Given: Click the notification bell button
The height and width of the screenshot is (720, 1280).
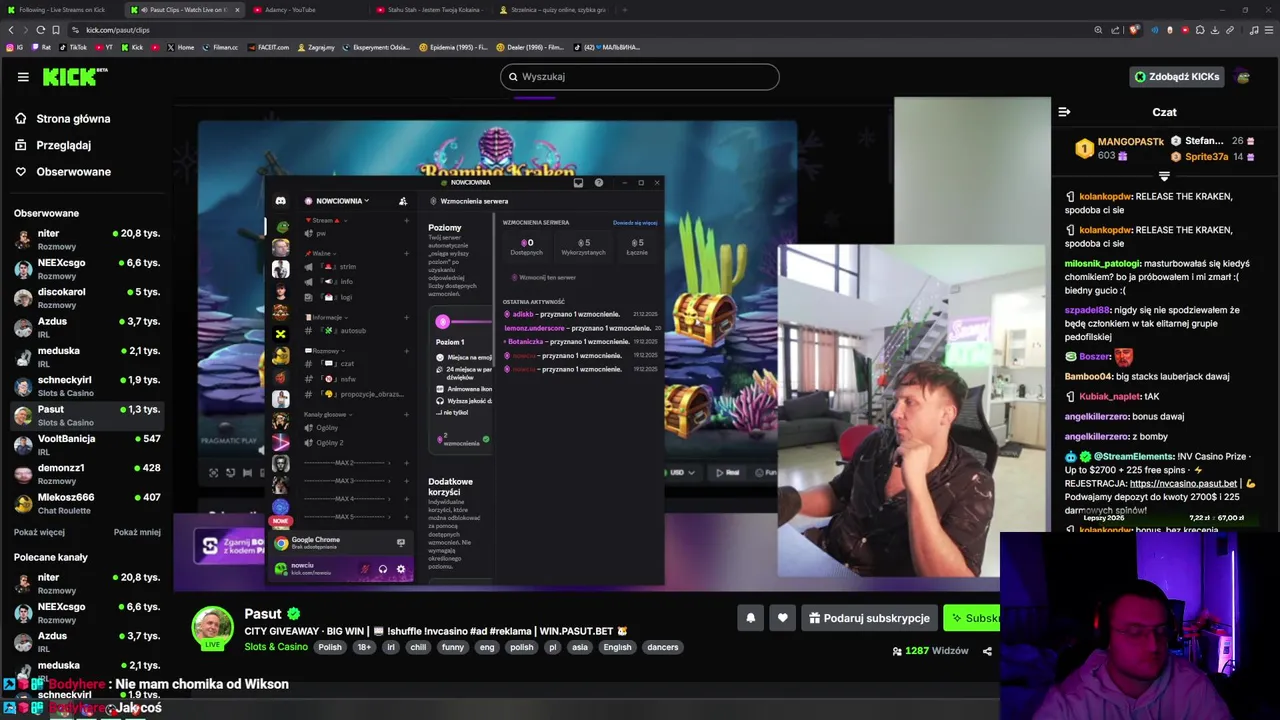Looking at the screenshot, I should [x=751, y=618].
